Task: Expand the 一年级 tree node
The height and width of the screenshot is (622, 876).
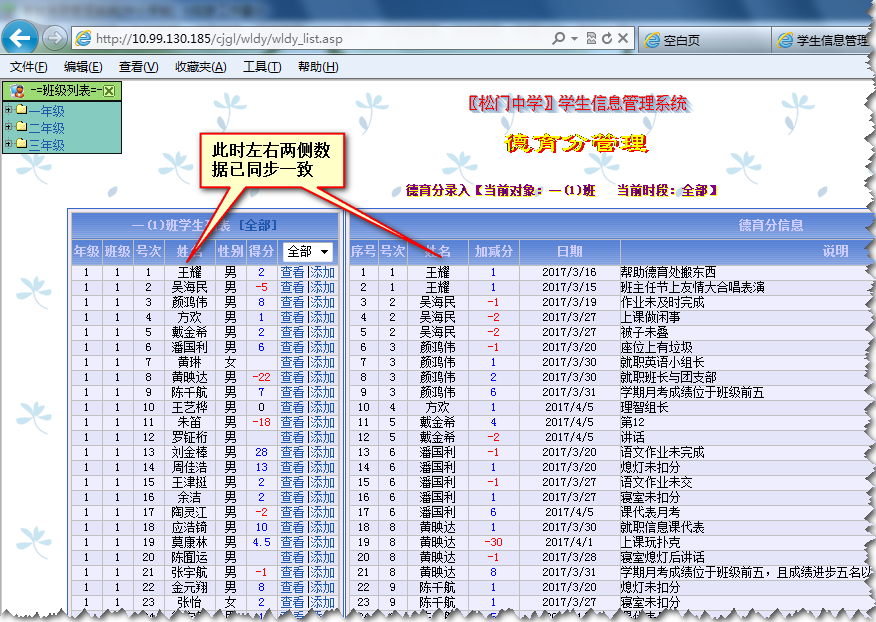Action: (8, 111)
